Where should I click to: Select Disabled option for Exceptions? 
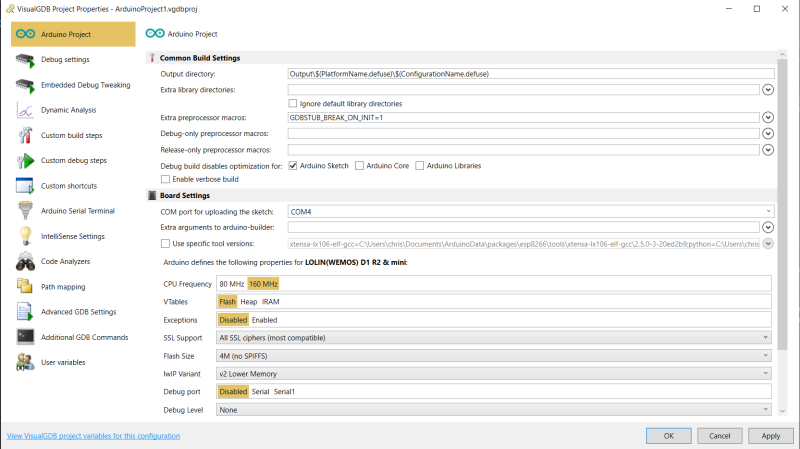tap(233, 320)
